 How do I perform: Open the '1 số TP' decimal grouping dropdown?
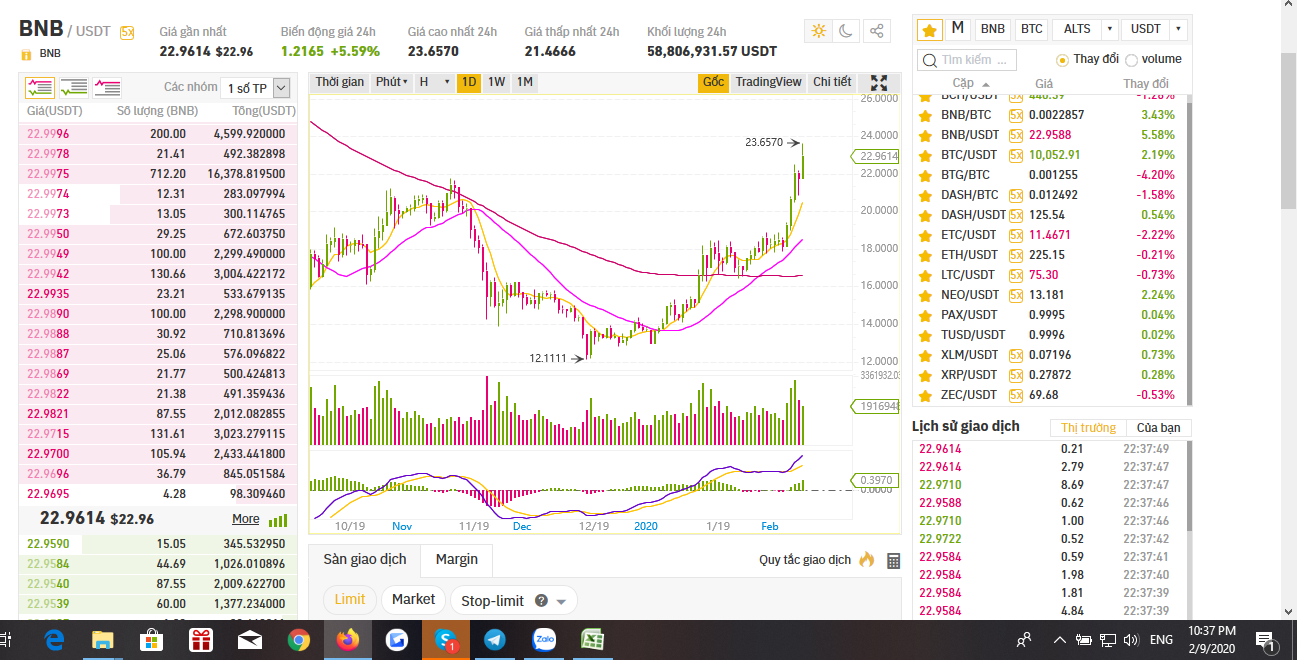click(x=257, y=88)
